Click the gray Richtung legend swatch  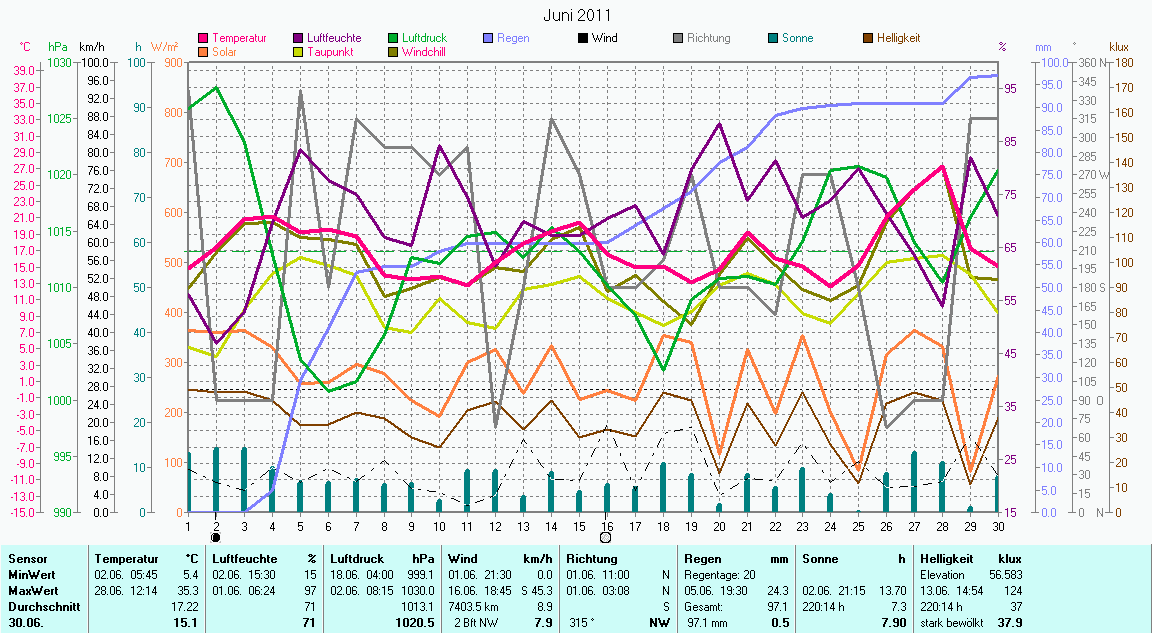click(677, 39)
